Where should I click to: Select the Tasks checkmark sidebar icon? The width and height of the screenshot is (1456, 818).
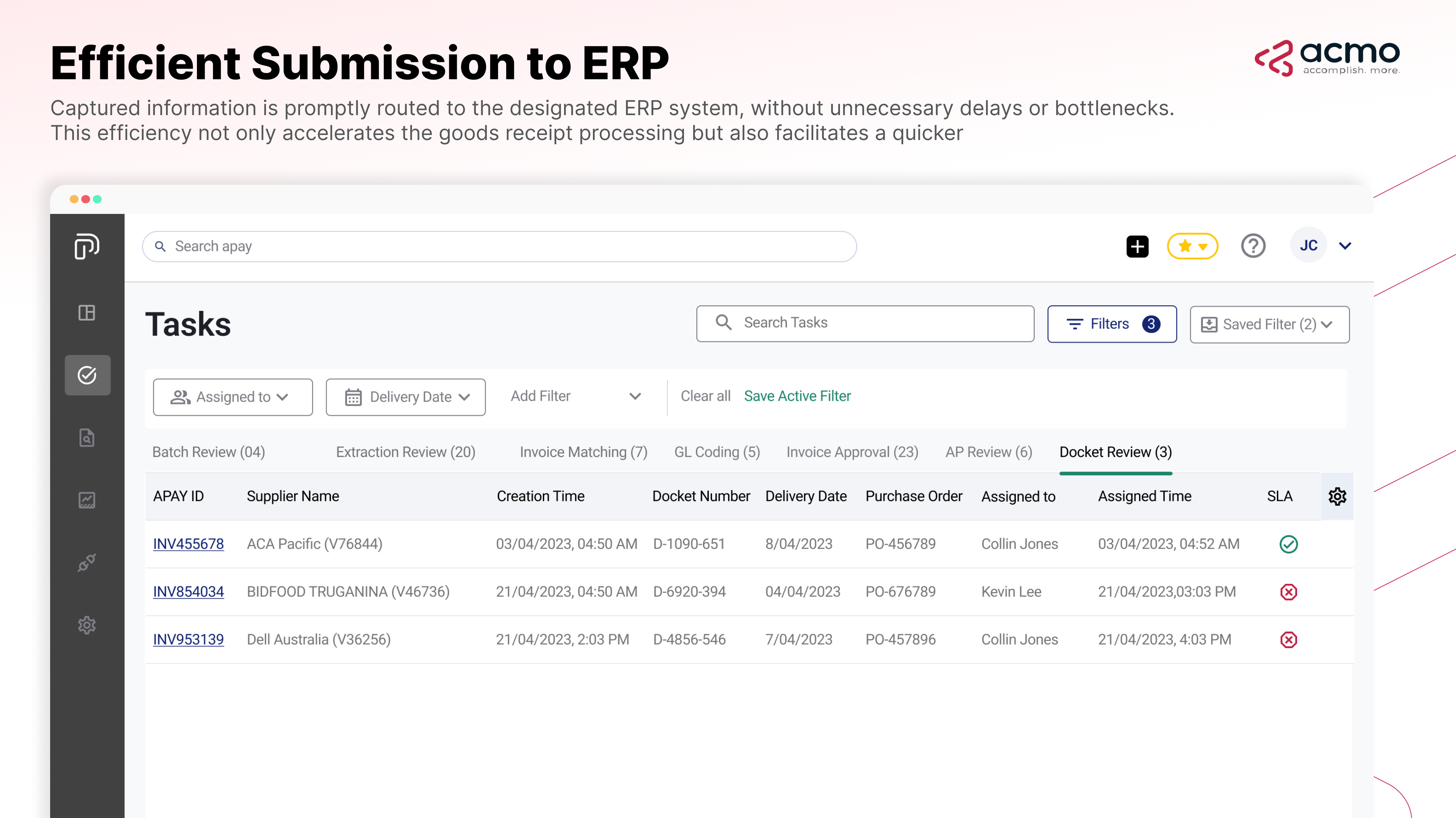click(87, 375)
